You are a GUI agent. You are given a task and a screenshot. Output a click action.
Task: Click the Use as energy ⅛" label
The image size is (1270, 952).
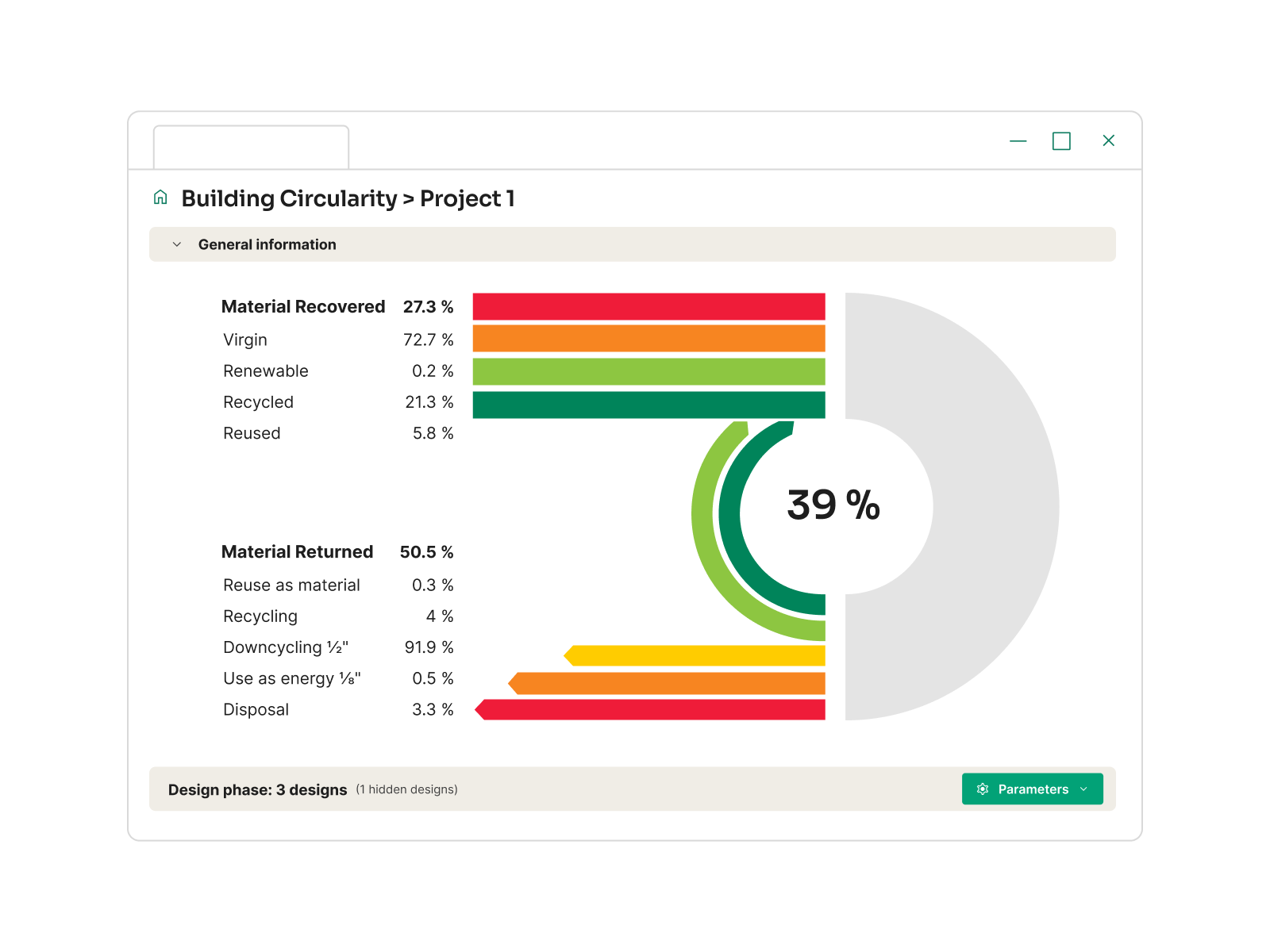tap(292, 678)
